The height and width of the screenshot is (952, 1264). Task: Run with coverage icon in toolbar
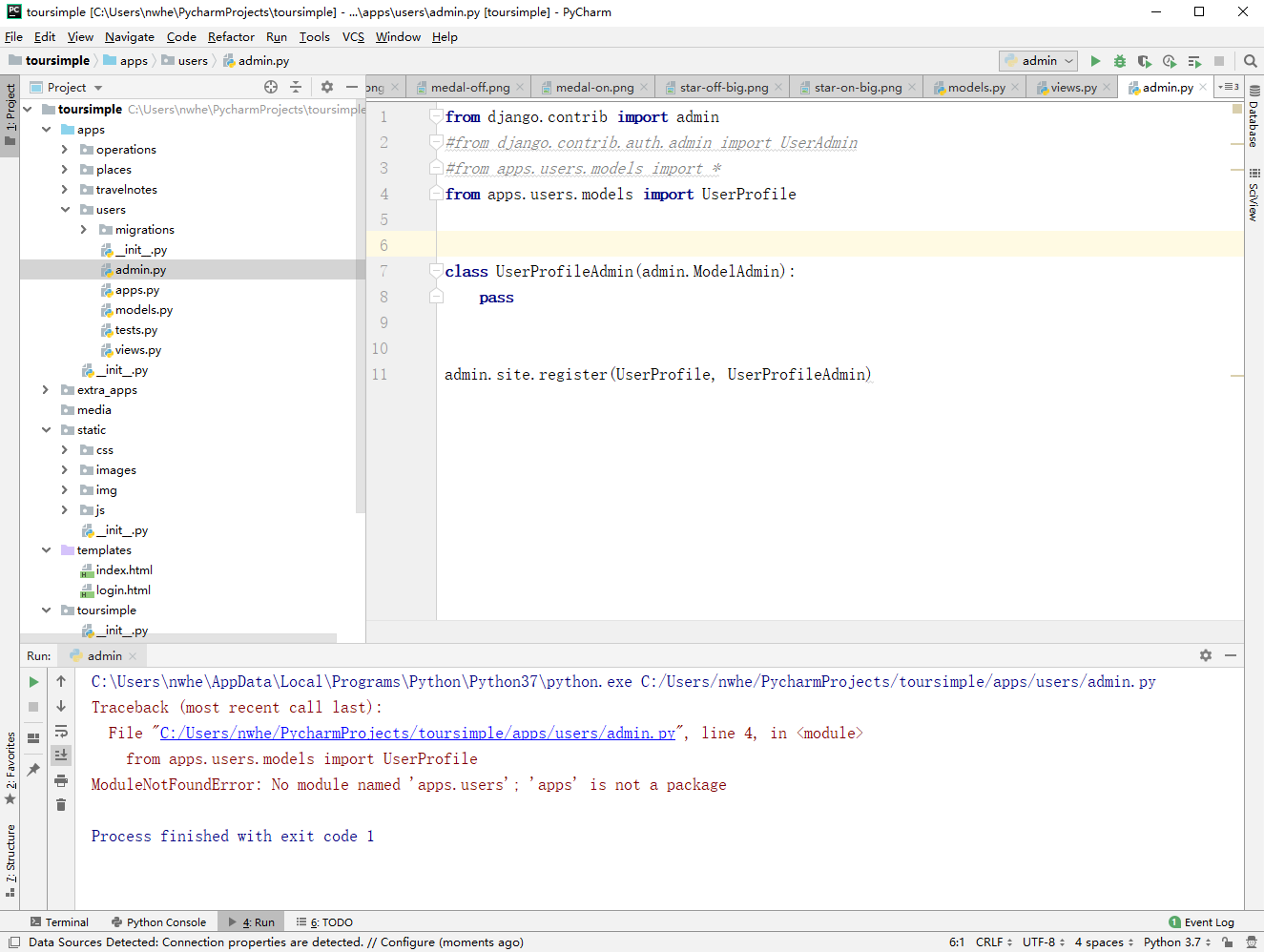pyautogui.click(x=1145, y=60)
